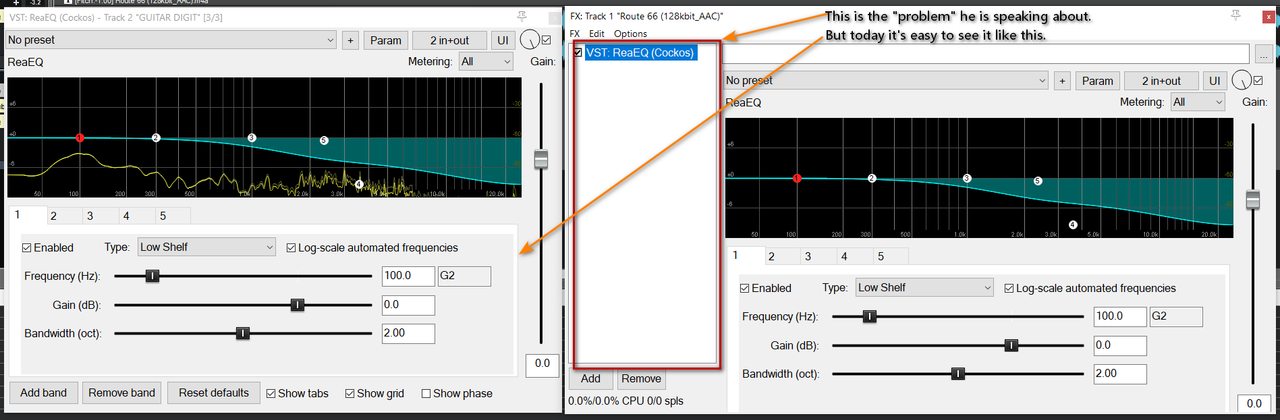The image size is (1280, 420).
Task: Select band point 3 in Route 66 graph
Action: pos(967,178)
